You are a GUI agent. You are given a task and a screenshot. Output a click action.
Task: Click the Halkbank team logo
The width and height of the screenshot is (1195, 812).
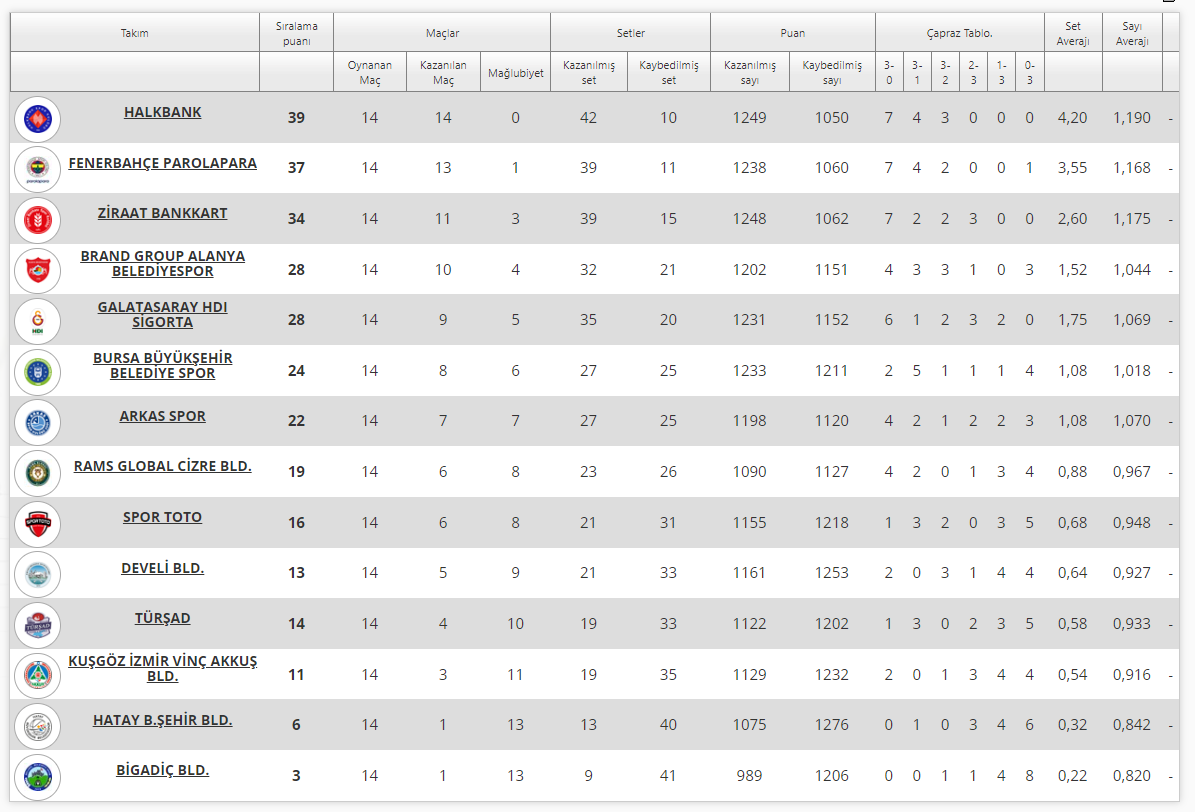[x=38, y=118]
